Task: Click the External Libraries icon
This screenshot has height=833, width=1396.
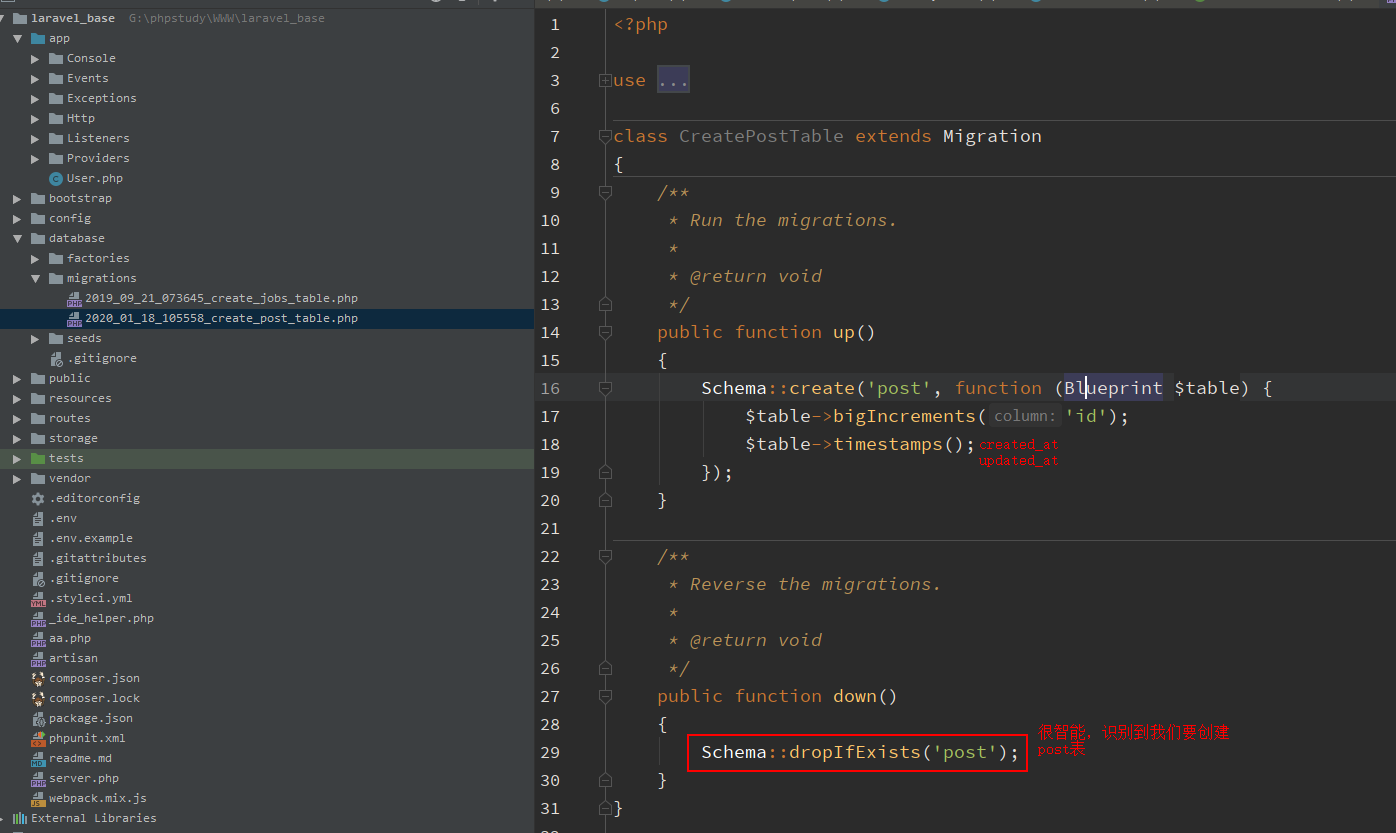Action: pyautogui.click(x=19, y=819)
